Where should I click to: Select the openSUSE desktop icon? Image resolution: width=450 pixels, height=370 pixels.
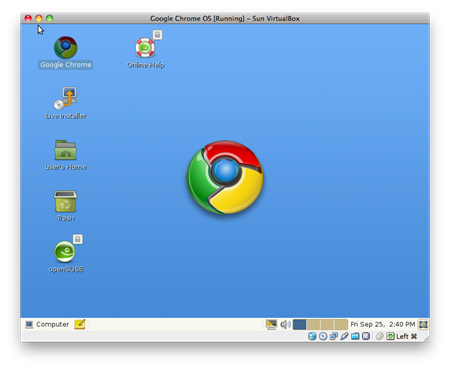coord(65,252)
